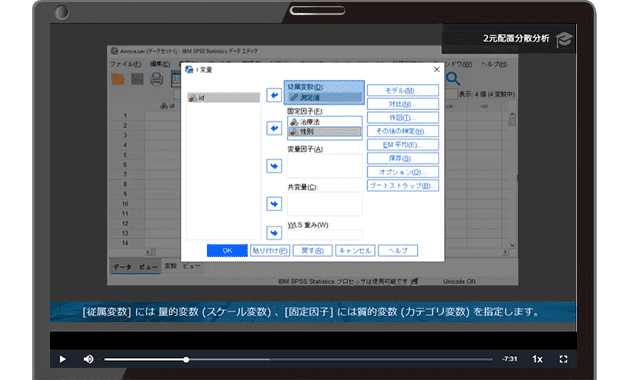The width and height of the screenshot is (630, 380).
Task: Select 測定値 in the dependent variable box
Action: (325, 97)
